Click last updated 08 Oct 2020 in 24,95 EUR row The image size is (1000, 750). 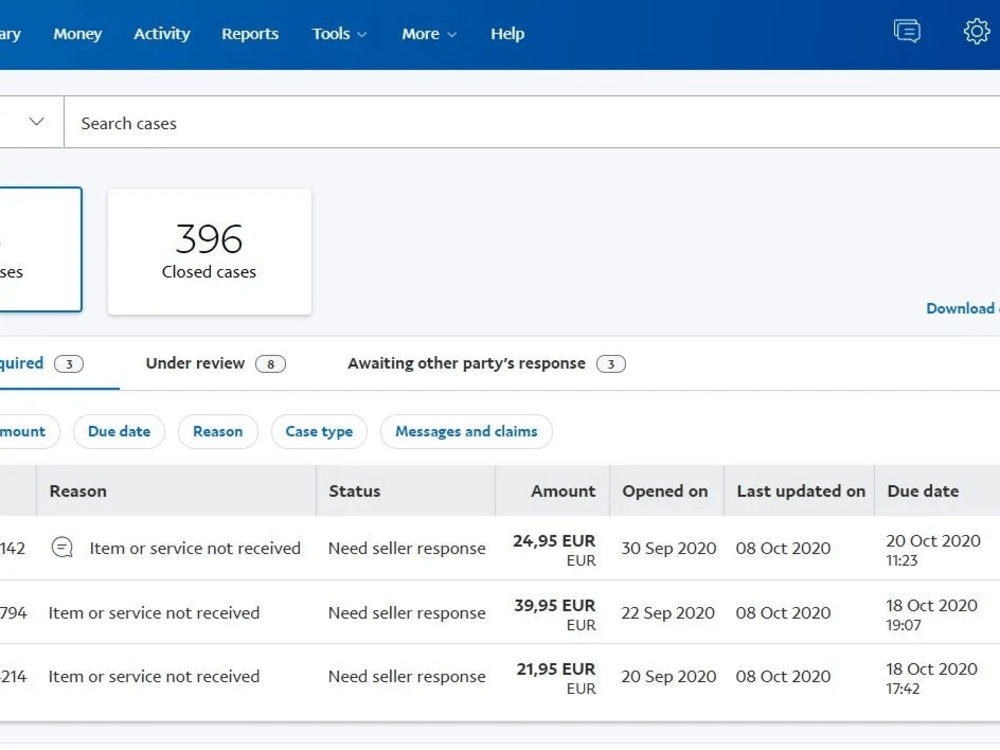pos(783,548)
